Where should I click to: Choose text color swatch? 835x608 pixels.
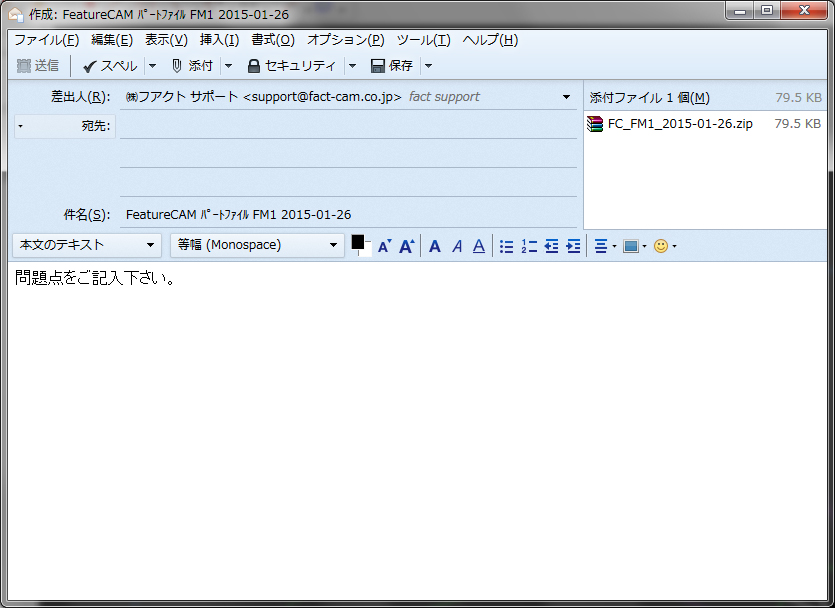coord(357,242)
